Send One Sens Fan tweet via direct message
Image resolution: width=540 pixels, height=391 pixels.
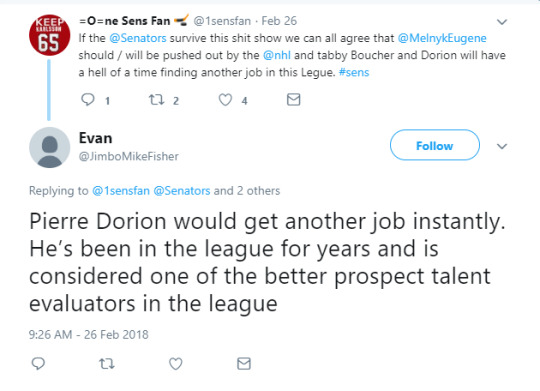pos(293,100)
